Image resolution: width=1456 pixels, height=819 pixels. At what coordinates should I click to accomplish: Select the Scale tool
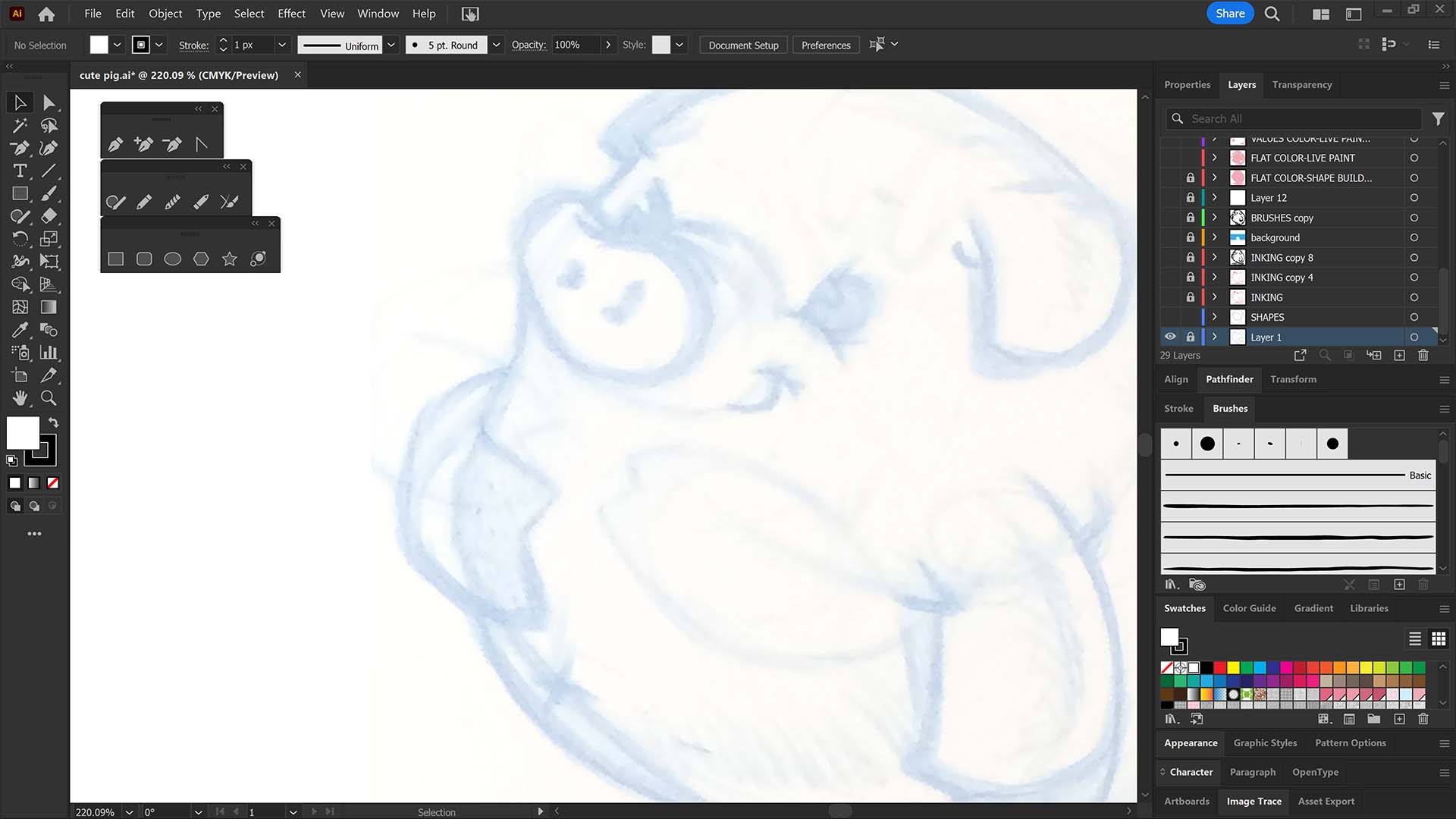pos(49,239)
